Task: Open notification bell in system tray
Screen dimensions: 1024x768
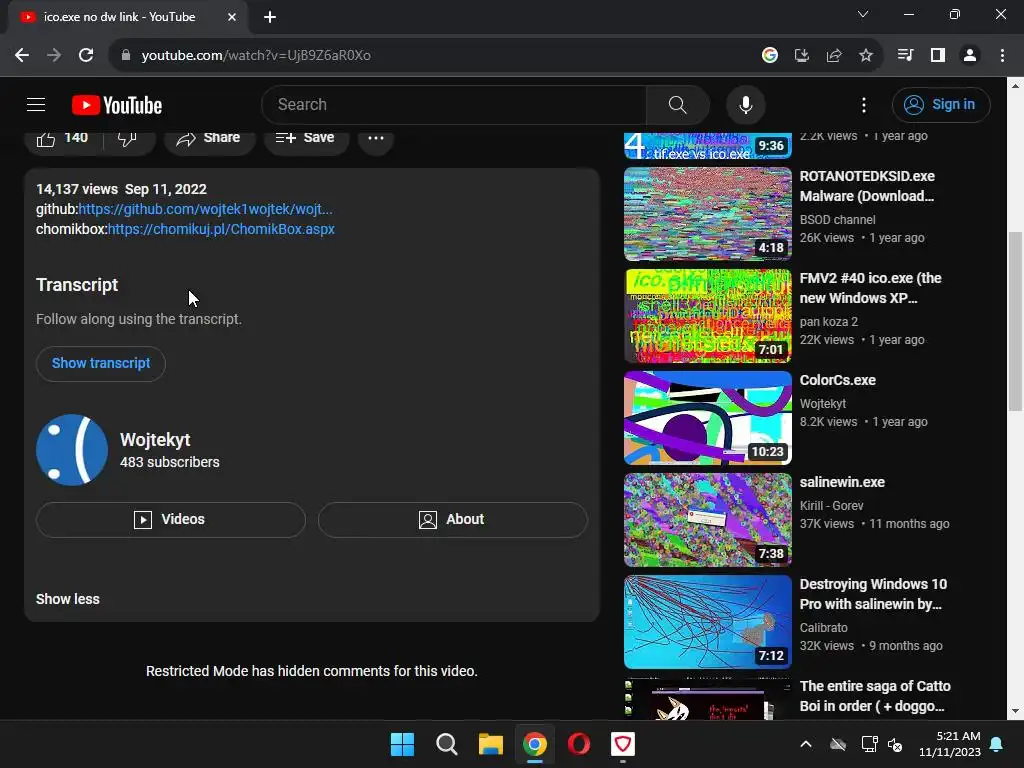Action: [x=997, y=744]
